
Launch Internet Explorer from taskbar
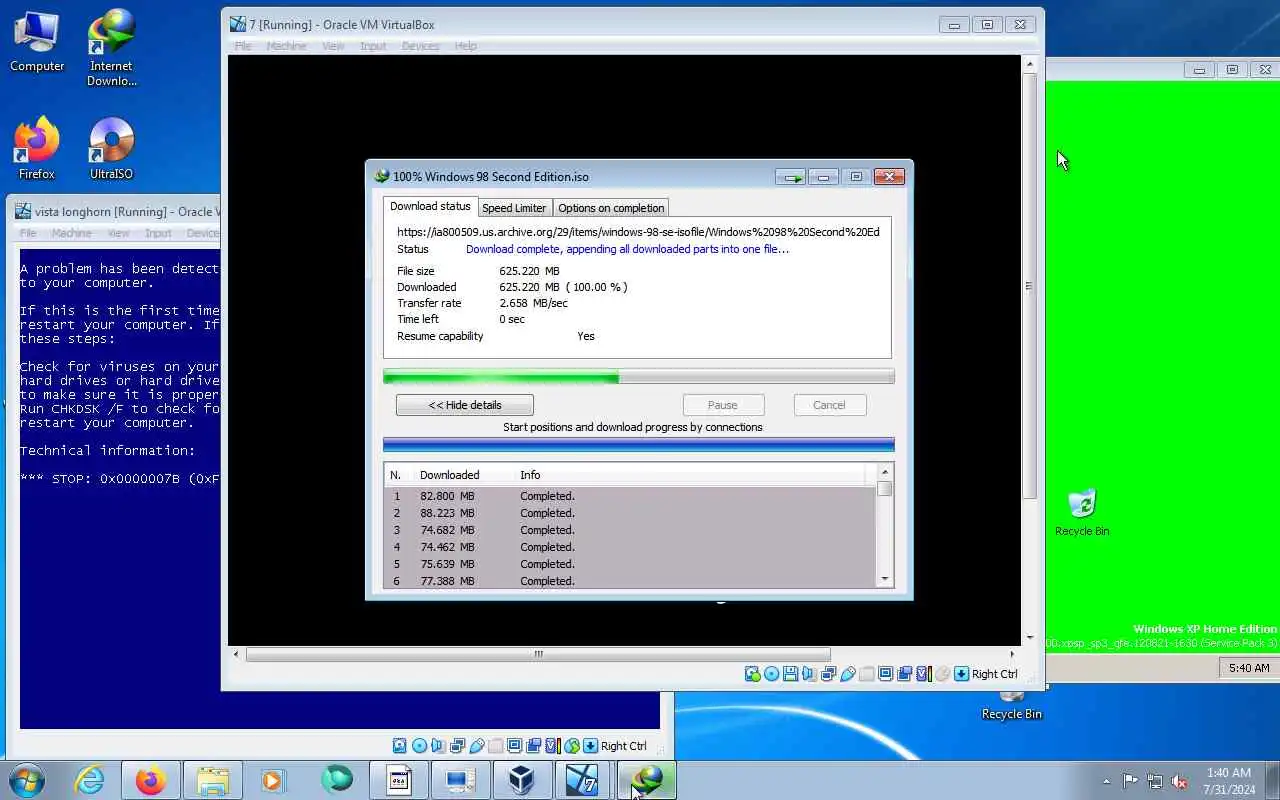point(90,780)
